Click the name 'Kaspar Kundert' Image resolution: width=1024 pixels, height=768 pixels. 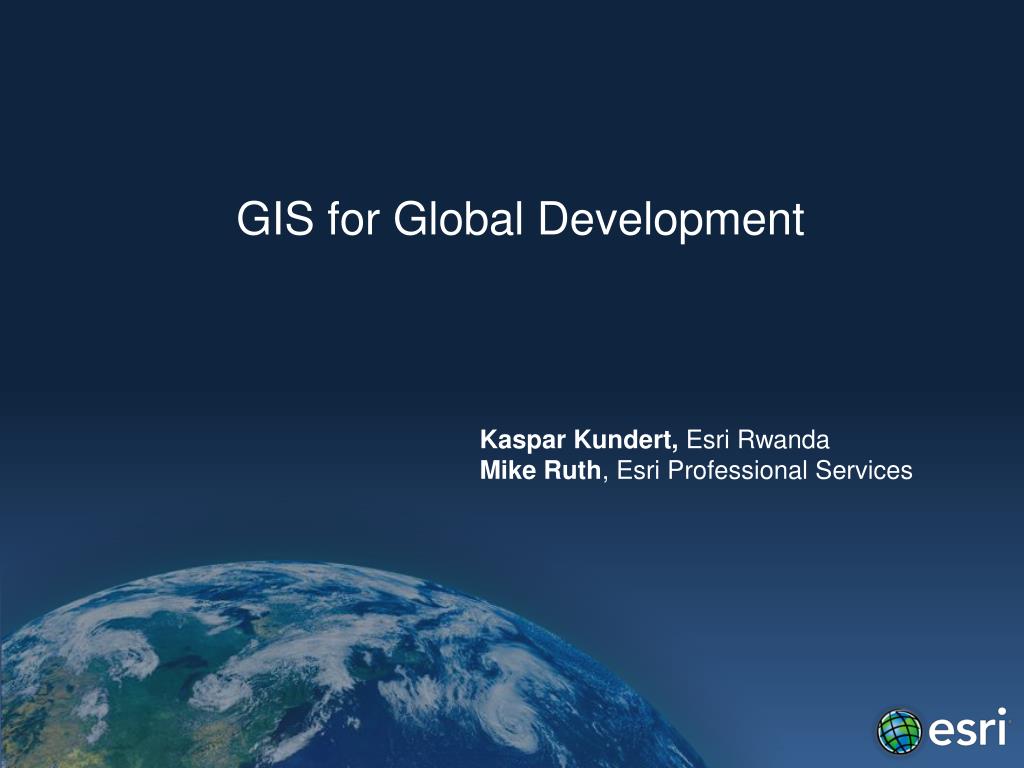click(x=577, y=440)
